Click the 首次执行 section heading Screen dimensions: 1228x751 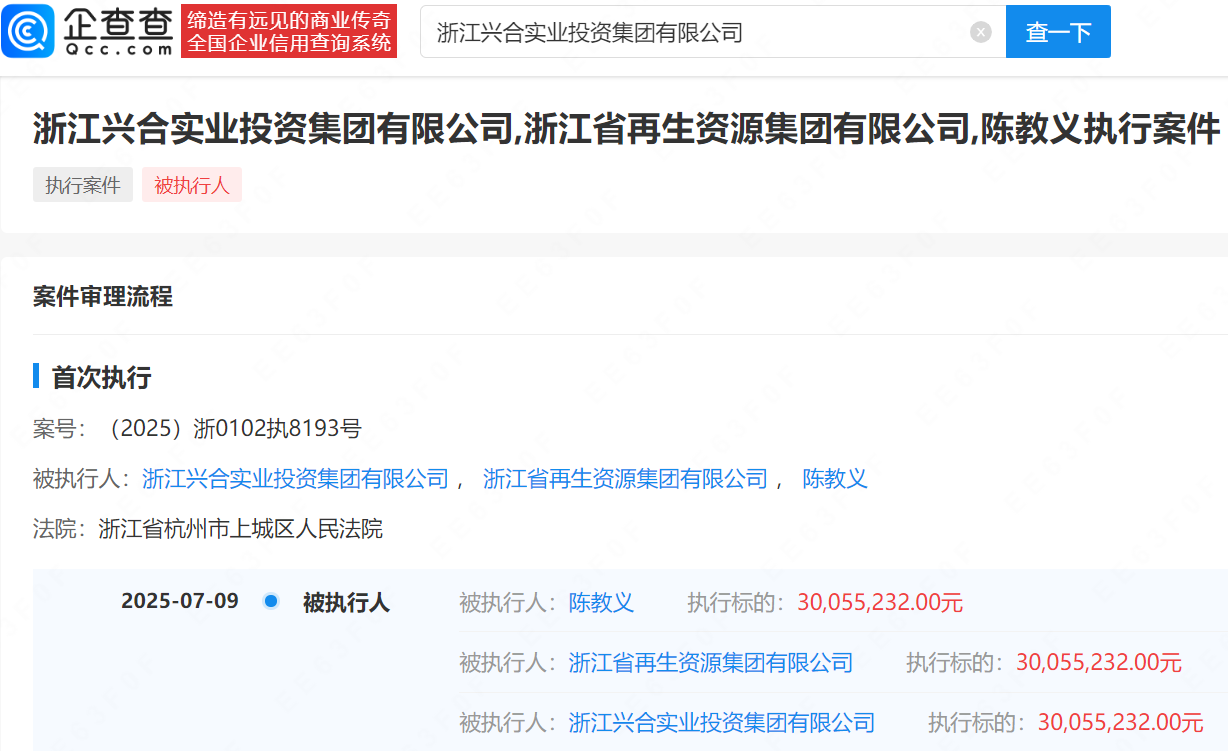tap(101, 378)
